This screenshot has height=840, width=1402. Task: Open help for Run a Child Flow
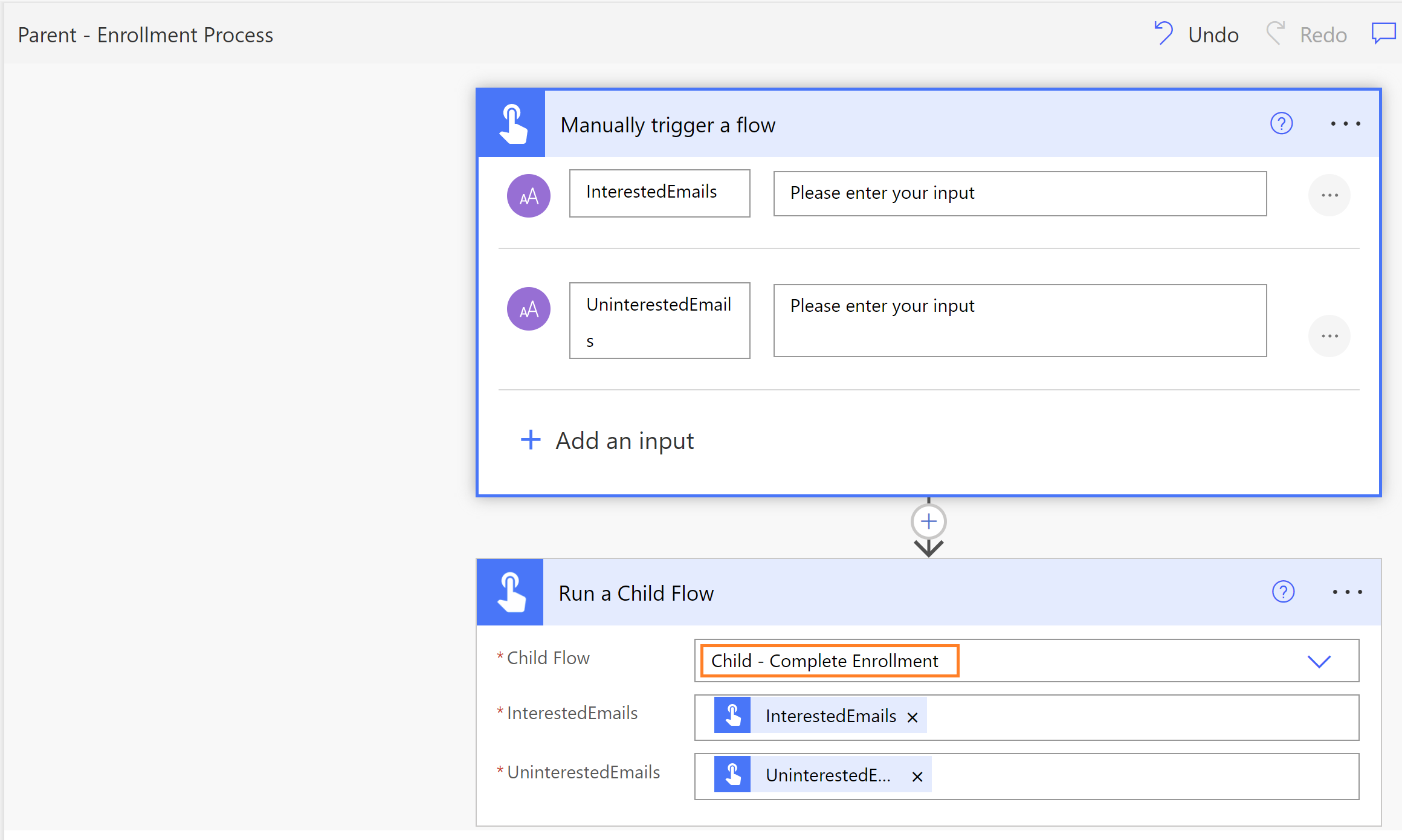pyautogui.click(x=1283, y=592)
